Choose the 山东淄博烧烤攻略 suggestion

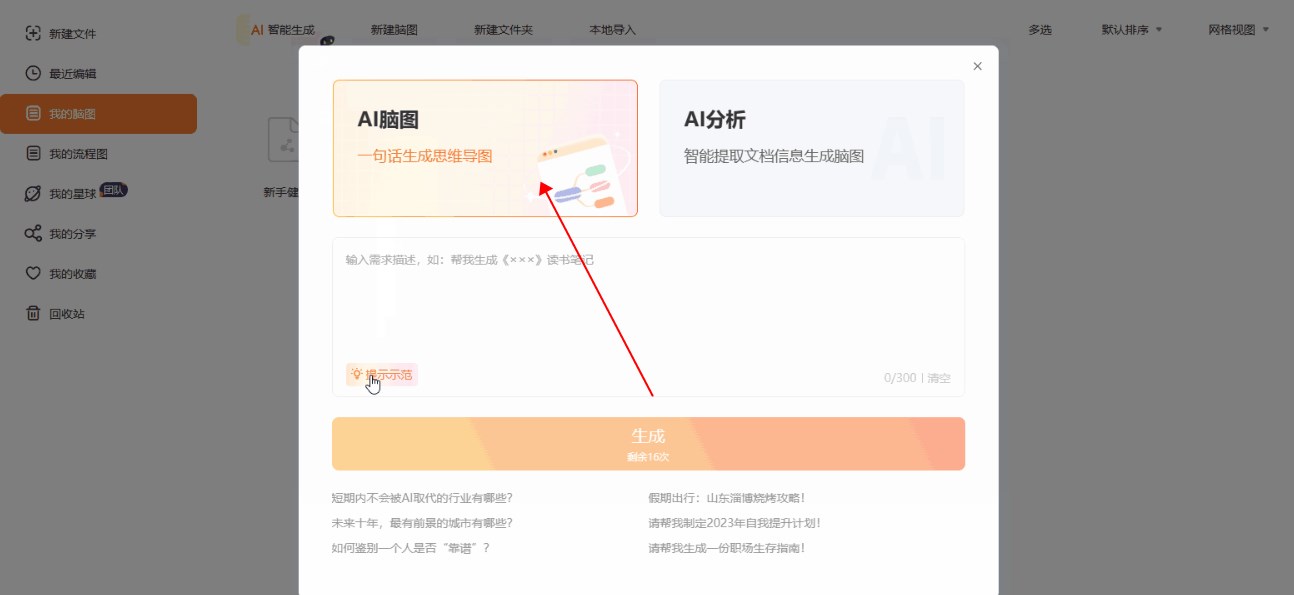pyautogui.click(x=727, y=498)
